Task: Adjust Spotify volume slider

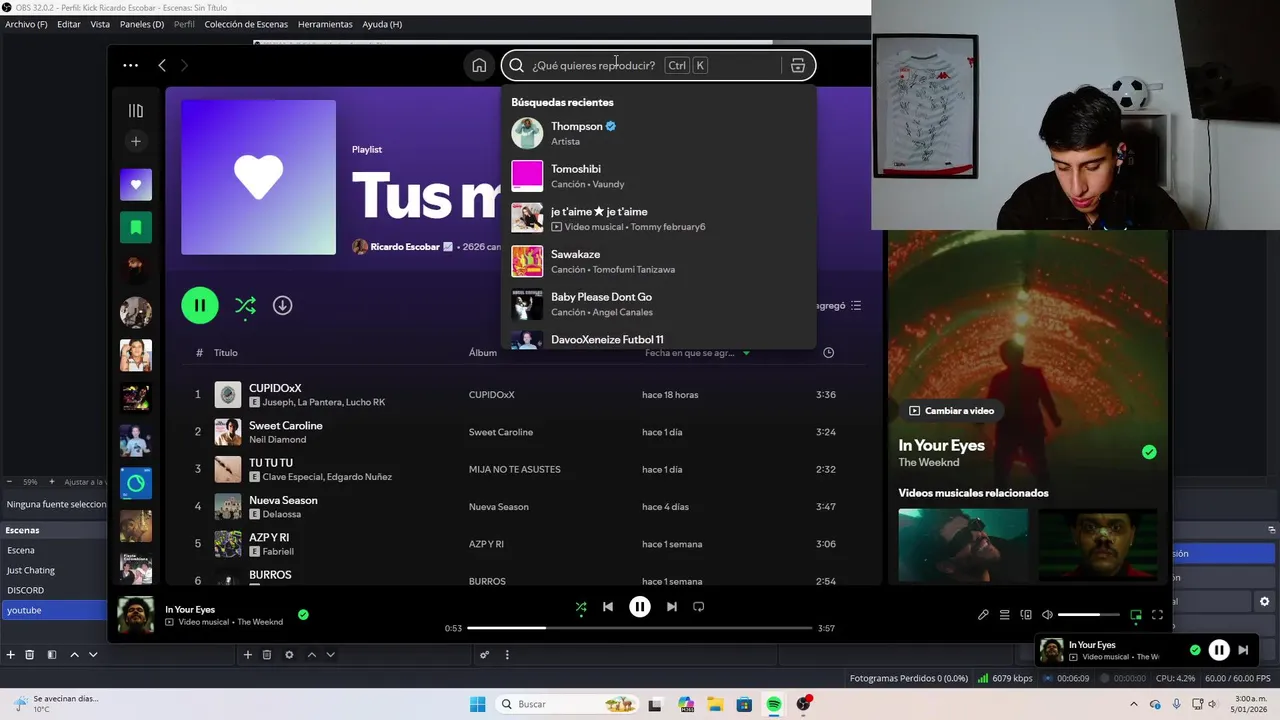Action: coord(1089,615)
